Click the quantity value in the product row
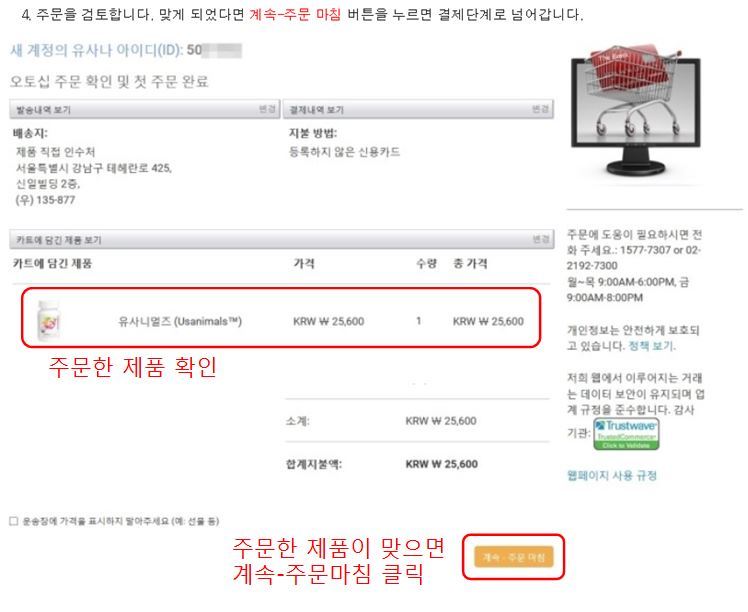 418,321
